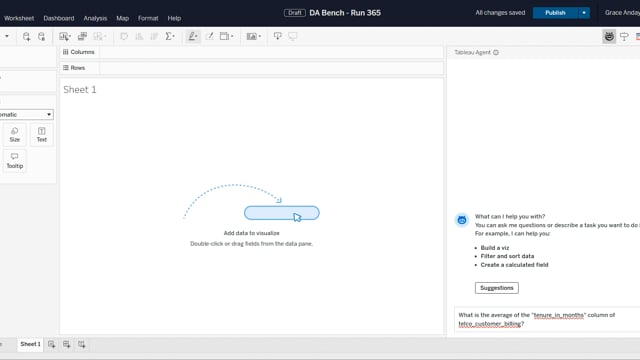The image size is (640, 360).
Task: Click the Tableau Agent info icon
Action: [x=496, y=53]
